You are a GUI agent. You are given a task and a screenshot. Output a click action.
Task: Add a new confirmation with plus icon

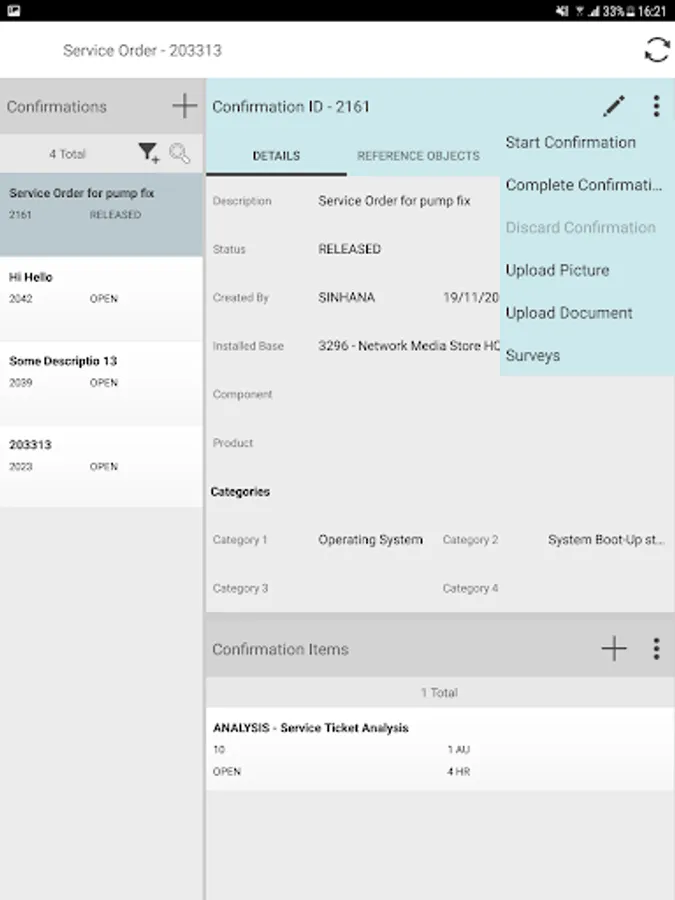coord(184,106)
